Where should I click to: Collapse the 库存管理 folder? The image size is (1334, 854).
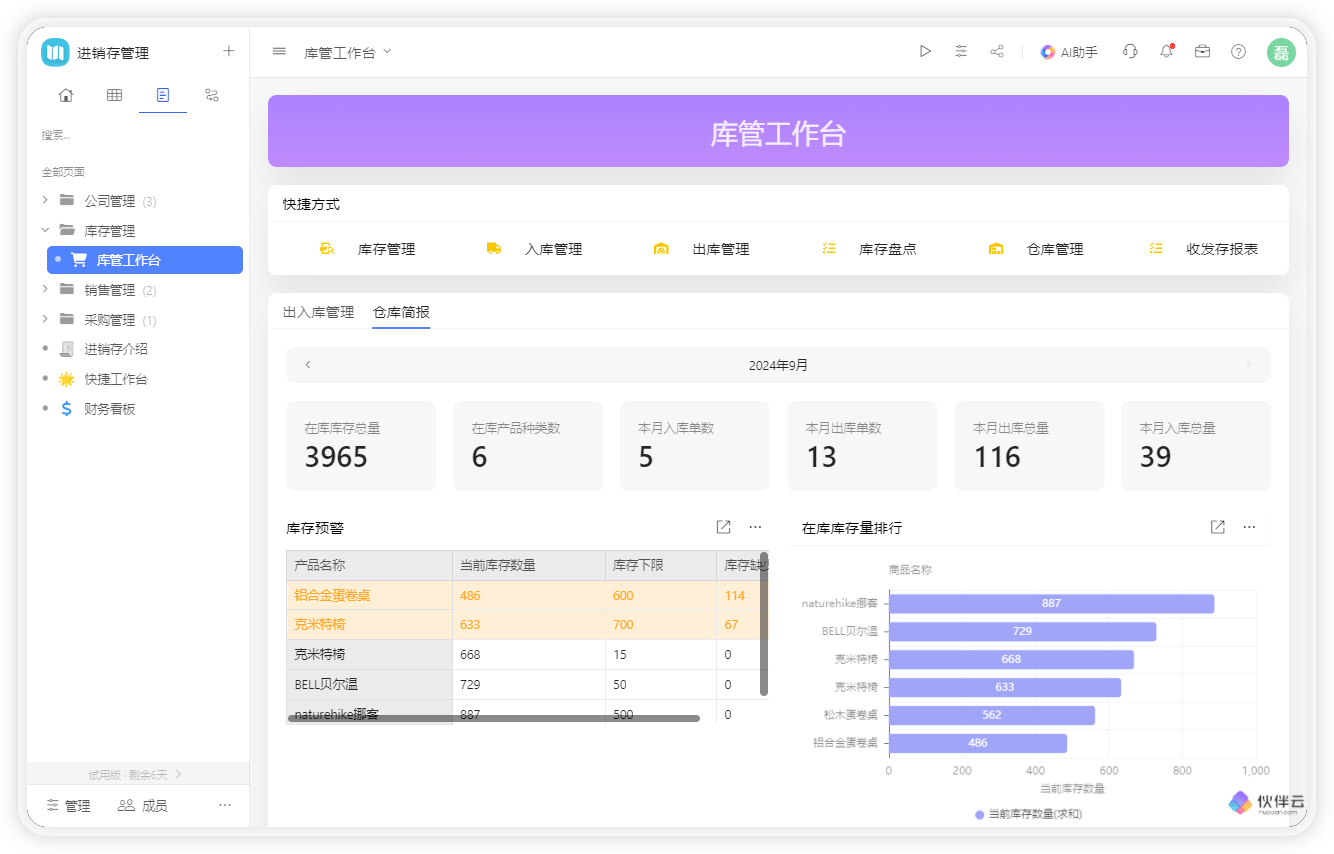(45, 230)
